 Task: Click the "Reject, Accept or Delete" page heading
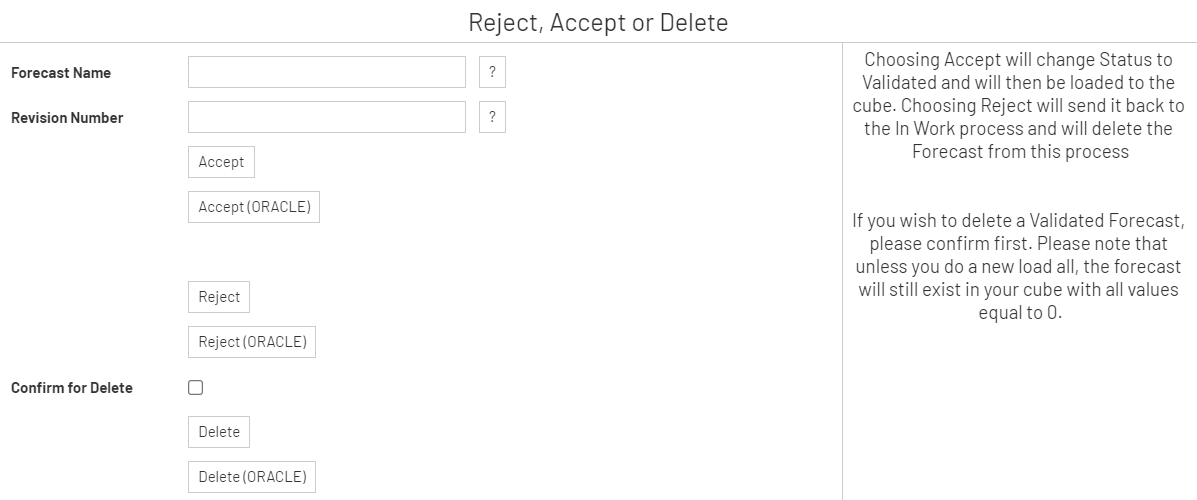[x=598, y=22]
